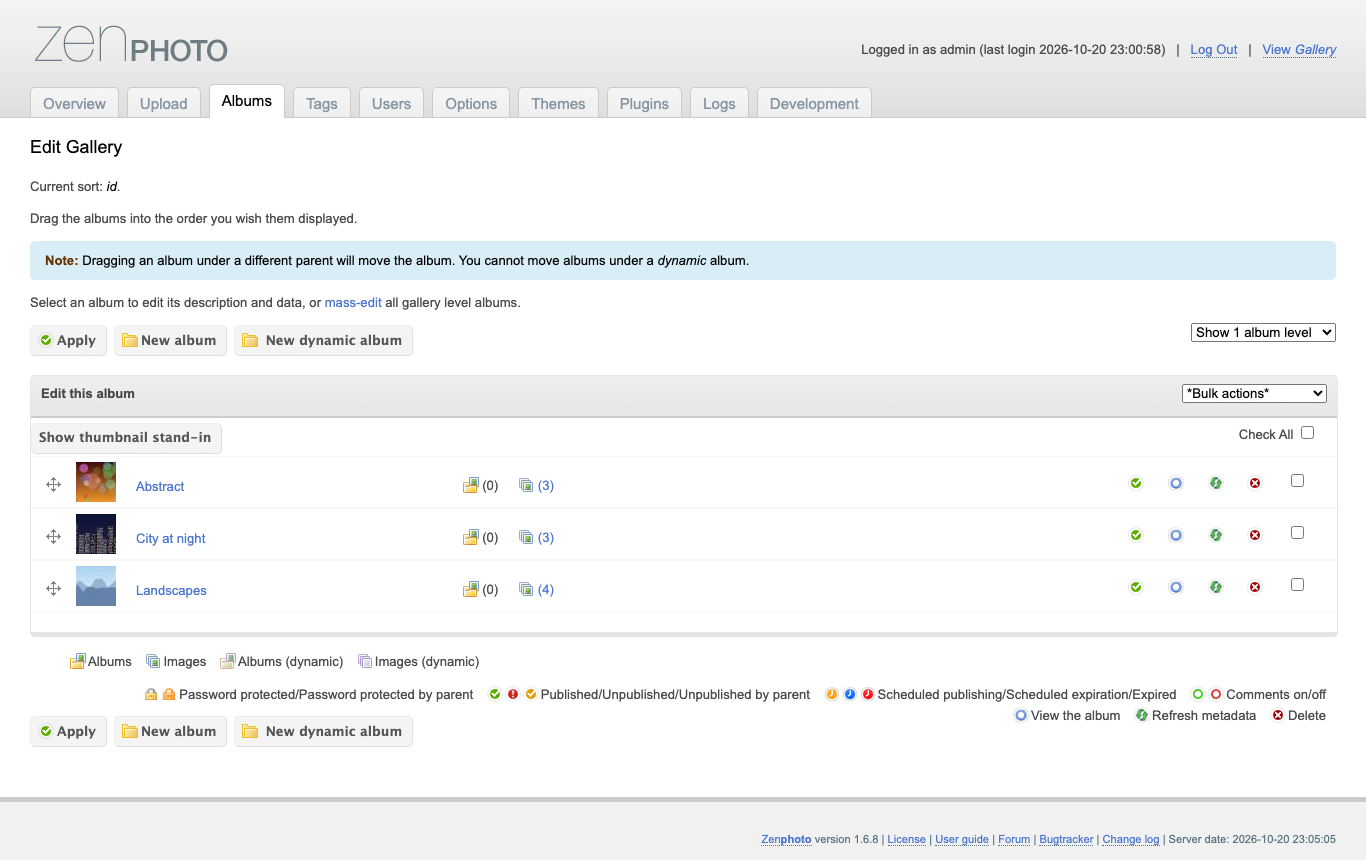Image resolution: width=1366 pixels, height=860 pixels.
Task: Toggle published state of Landscapes album
Action: (x=1136, y=587)
